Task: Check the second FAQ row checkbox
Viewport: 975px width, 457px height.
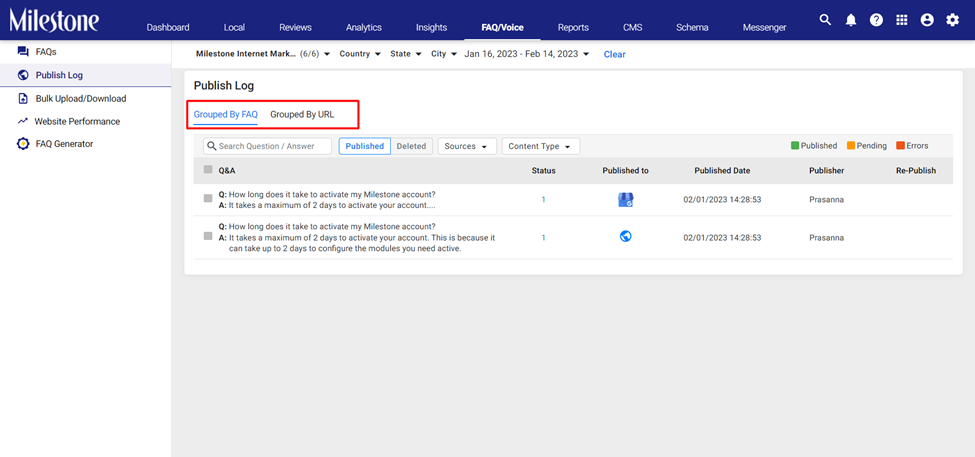Action: 208,236
